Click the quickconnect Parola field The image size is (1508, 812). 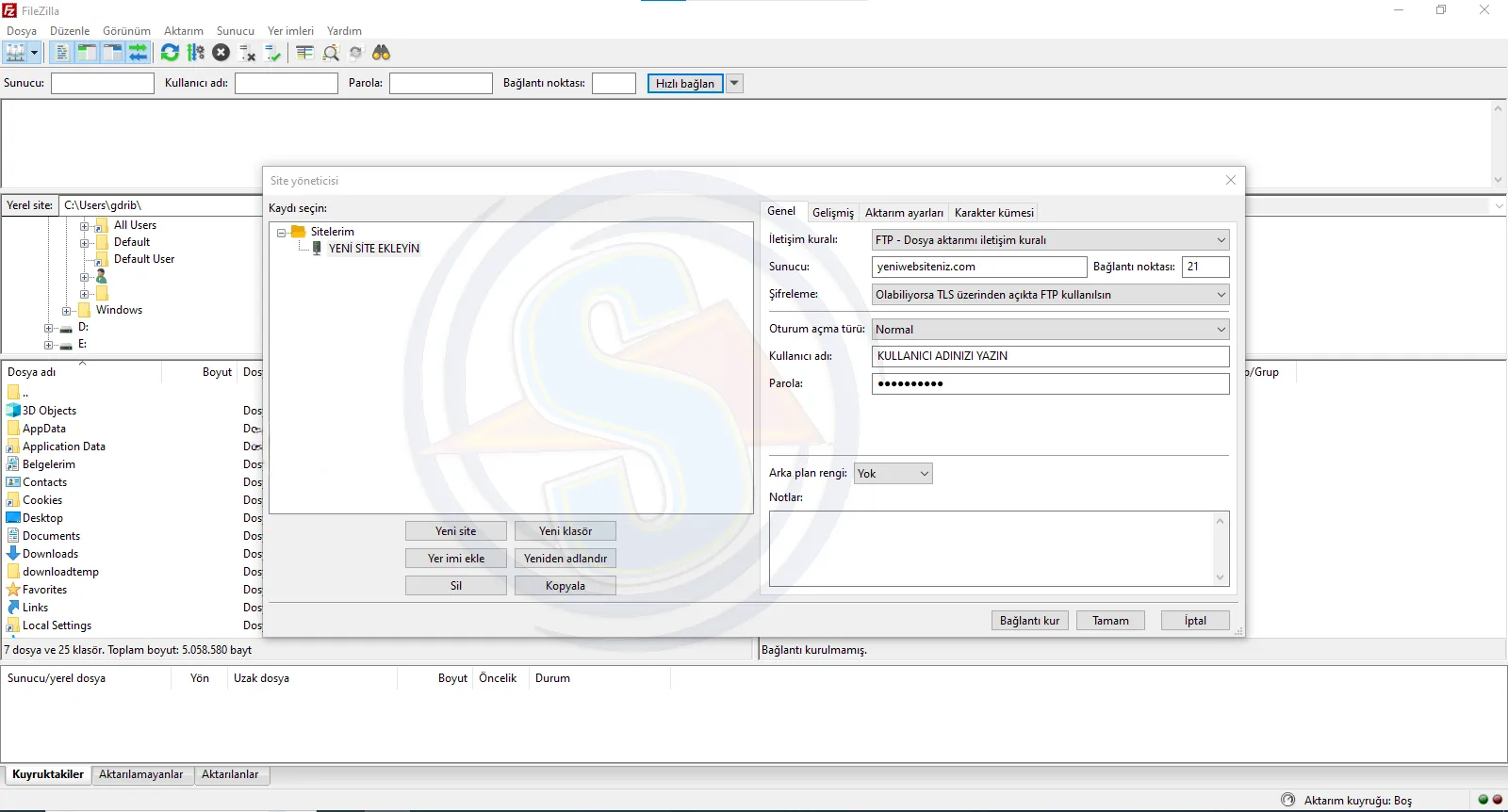click(x=441, y=83)
